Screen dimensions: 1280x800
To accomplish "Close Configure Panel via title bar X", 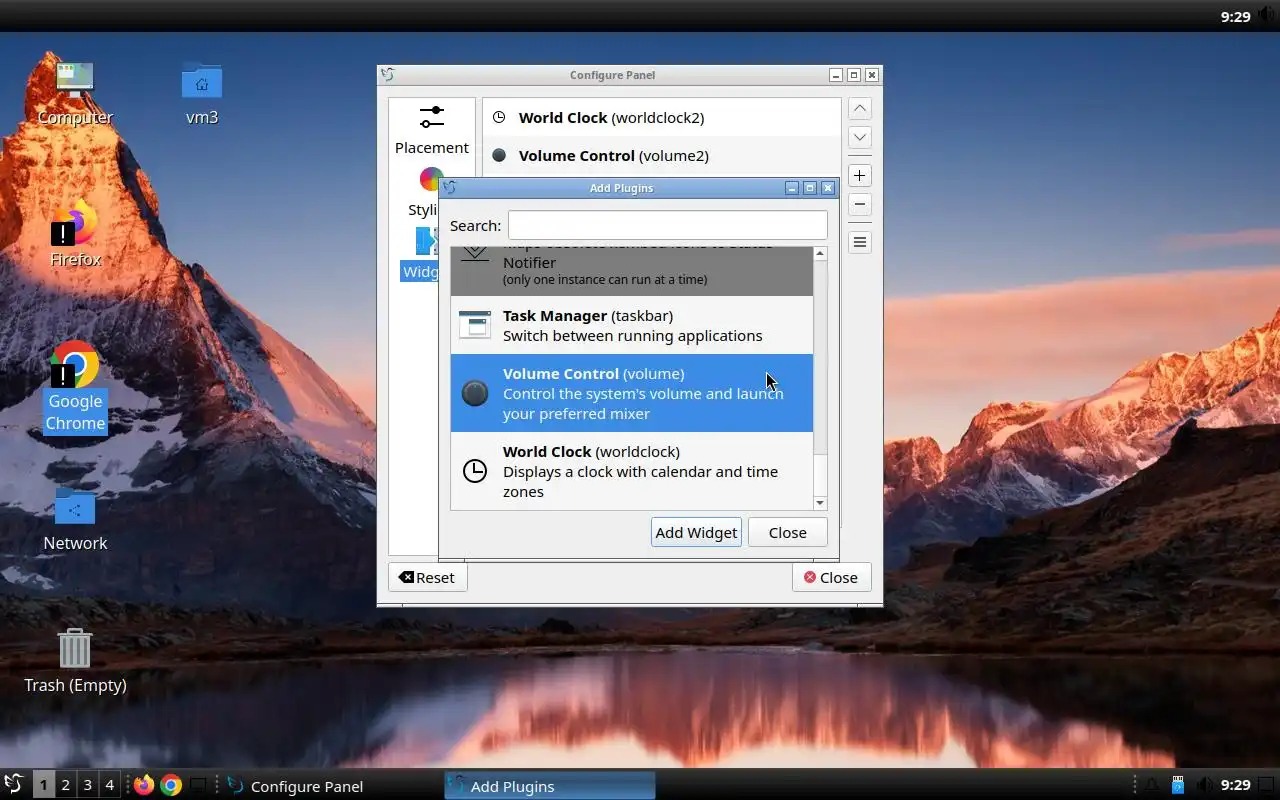I will [872, 75].
